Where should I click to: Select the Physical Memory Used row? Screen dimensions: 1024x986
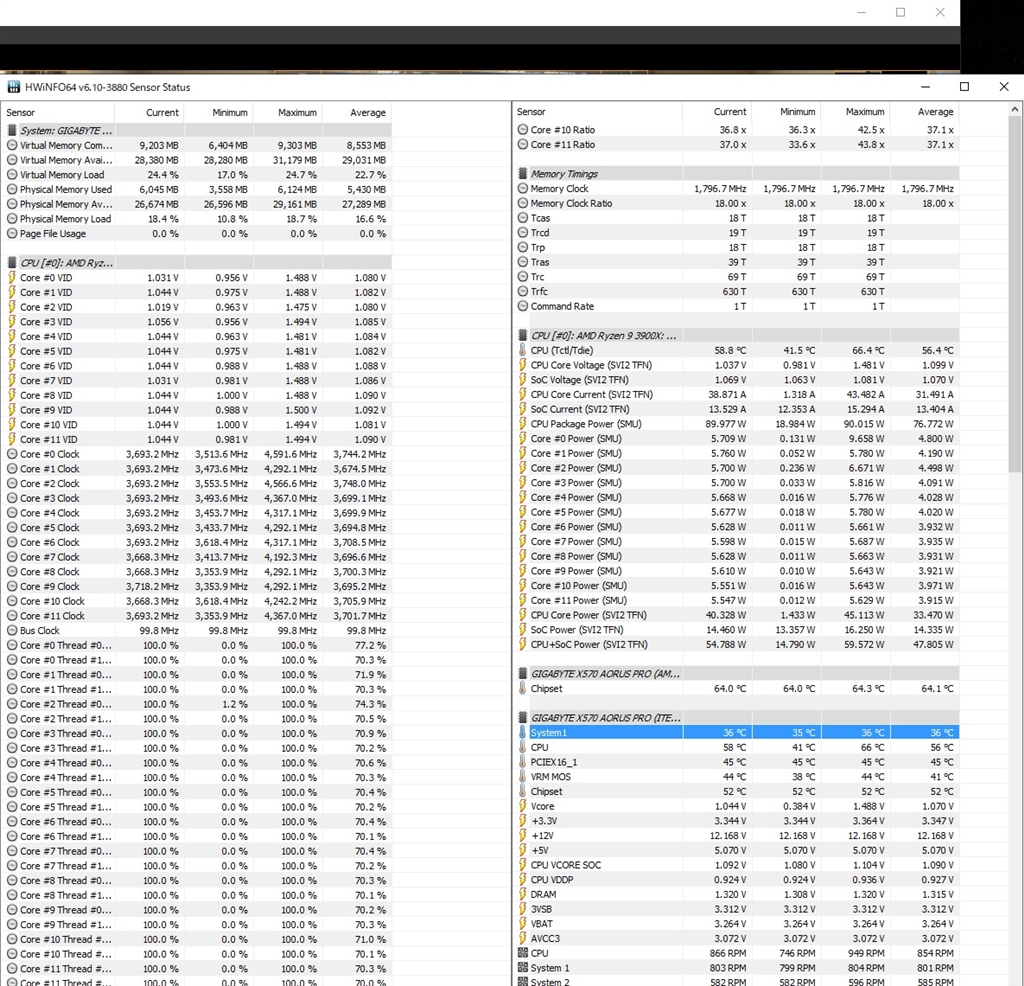point(66,190)
